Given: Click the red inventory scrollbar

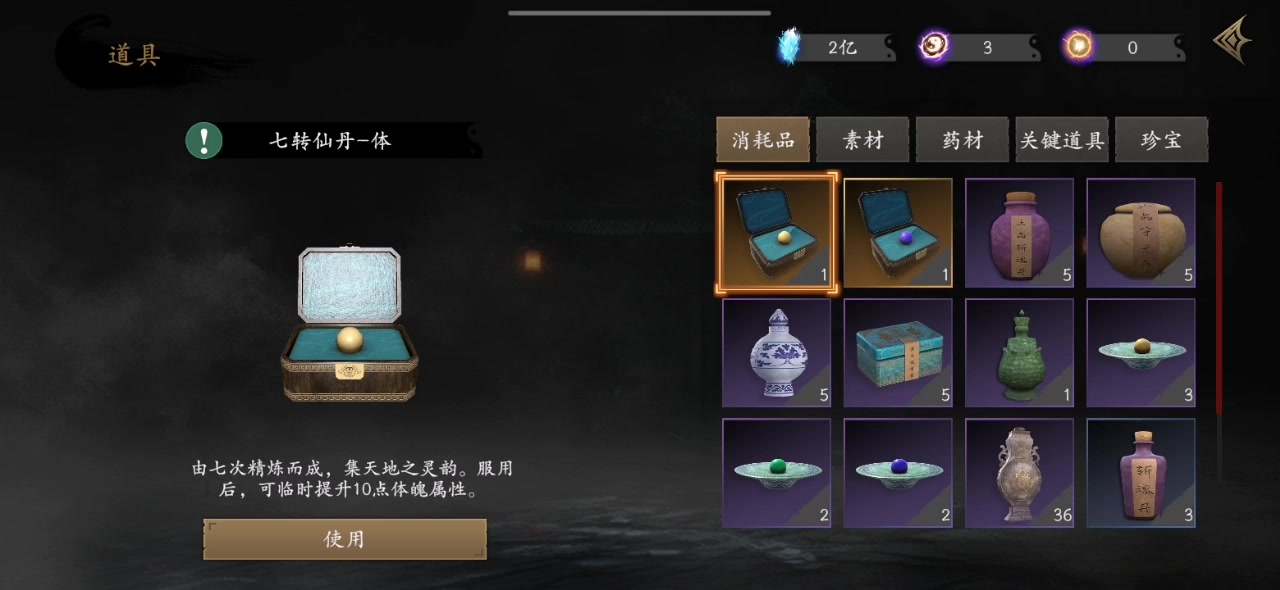Looking at the screenshot, I should (x=1218, y=298).
